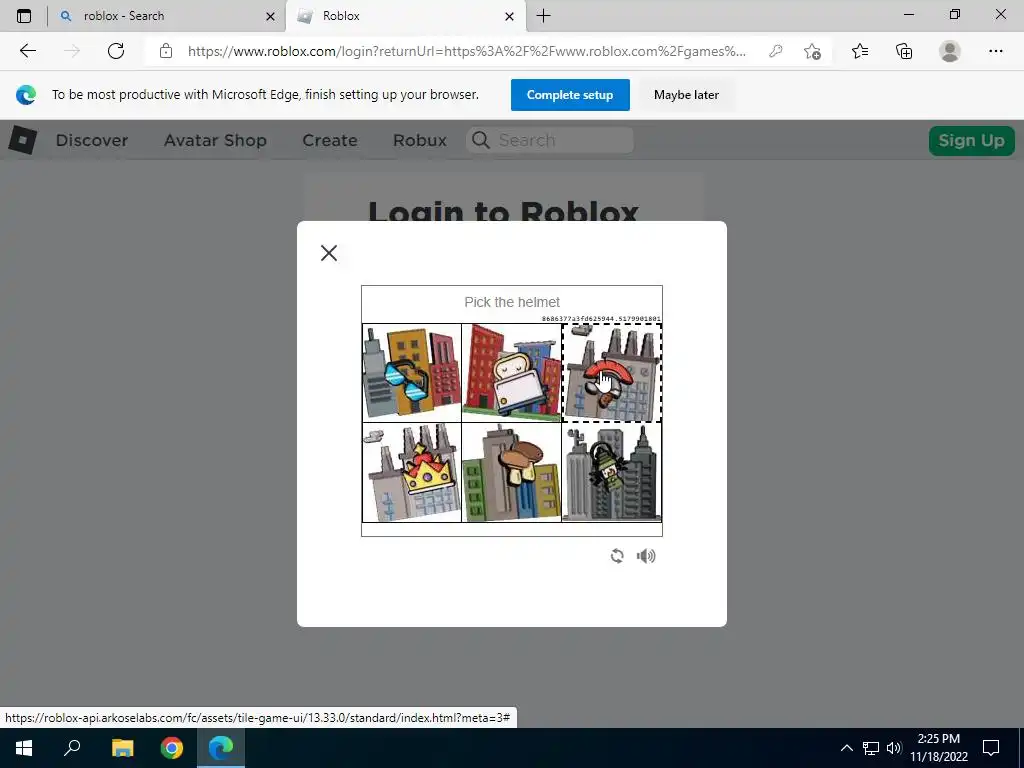Viewport: 1024px width, 768px height.
Task: Reload the current page
Action: pyautogui.click(x=116, y=51)
